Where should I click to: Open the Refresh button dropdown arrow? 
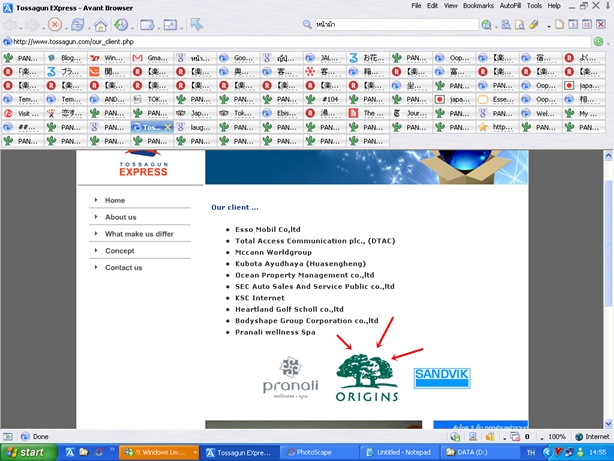(x=88, y=28)
